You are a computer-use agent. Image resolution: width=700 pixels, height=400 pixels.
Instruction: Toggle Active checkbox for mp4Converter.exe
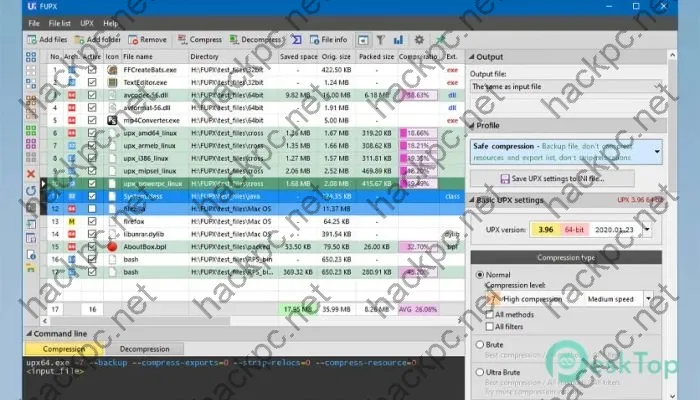click(92, 120)
